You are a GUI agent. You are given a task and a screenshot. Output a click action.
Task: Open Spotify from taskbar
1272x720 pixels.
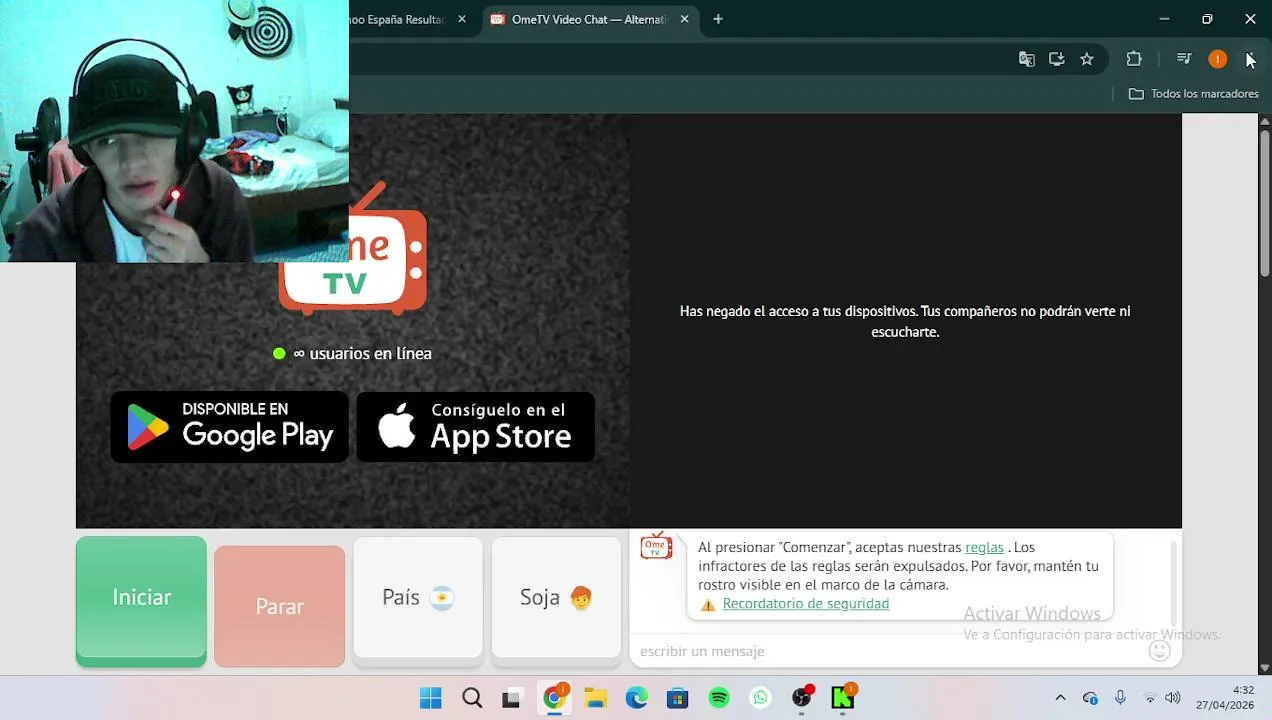(719, 698)
